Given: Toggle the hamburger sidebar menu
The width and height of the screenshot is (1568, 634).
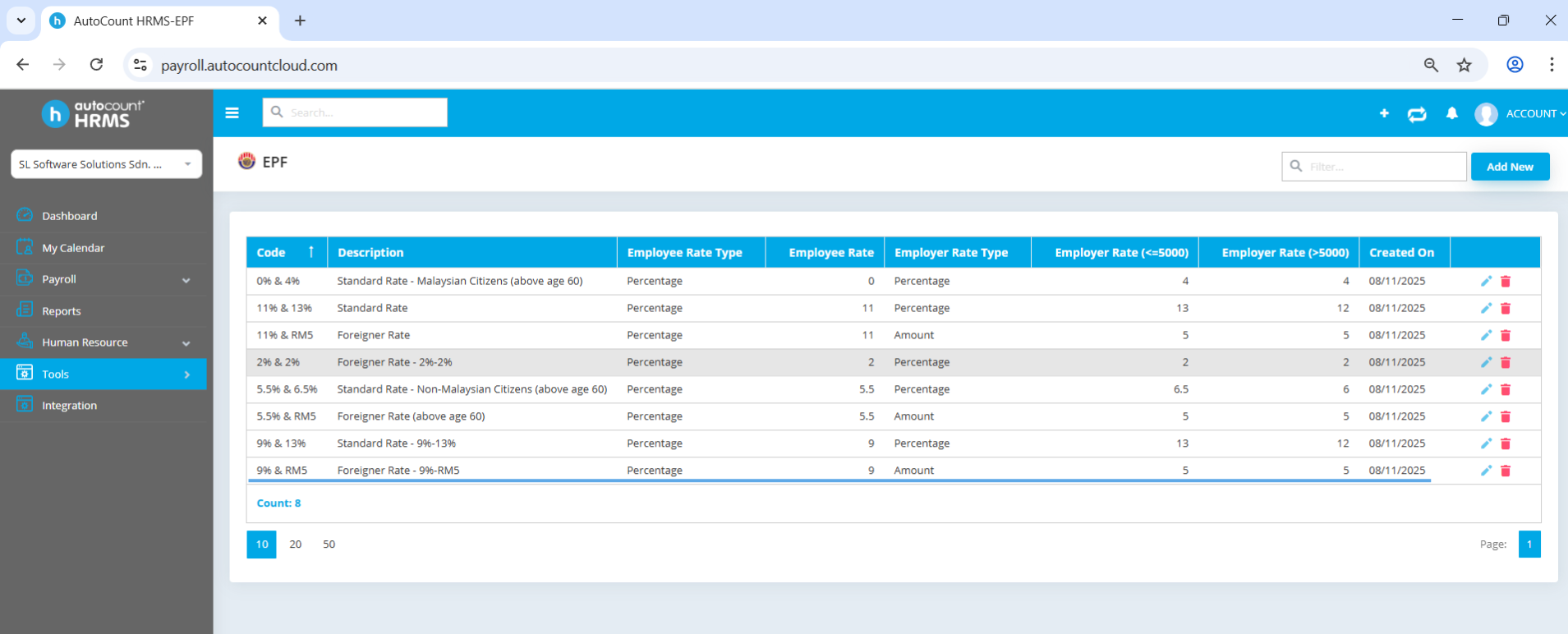Looking at the screenshot, I should click(x=232, y=113).
